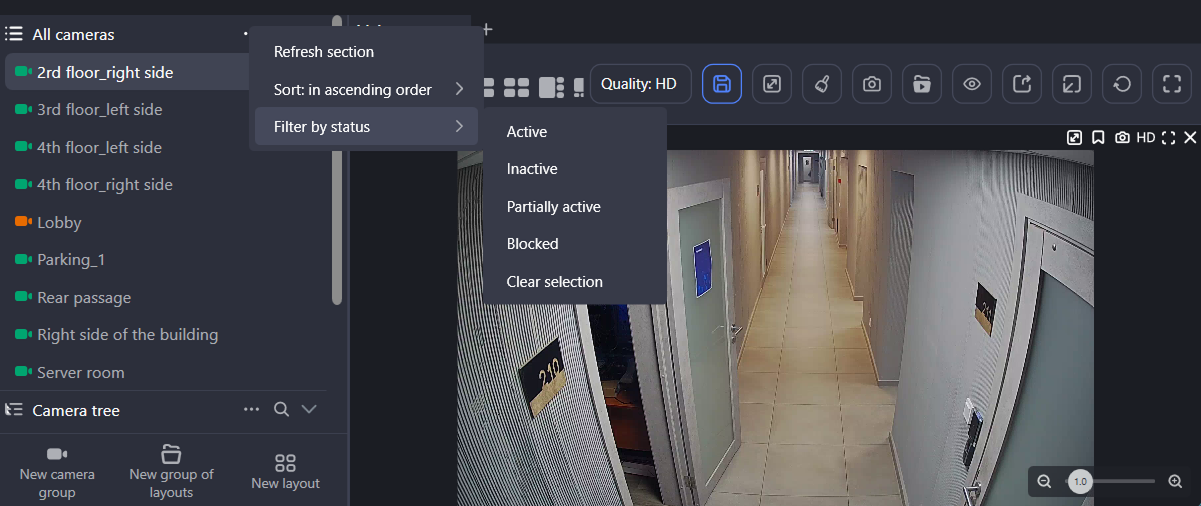Viewport: 1201px width, 506px height.
Task: Click the rotate refresh icon in toolbar
Action: click(x=1122, y=84)
